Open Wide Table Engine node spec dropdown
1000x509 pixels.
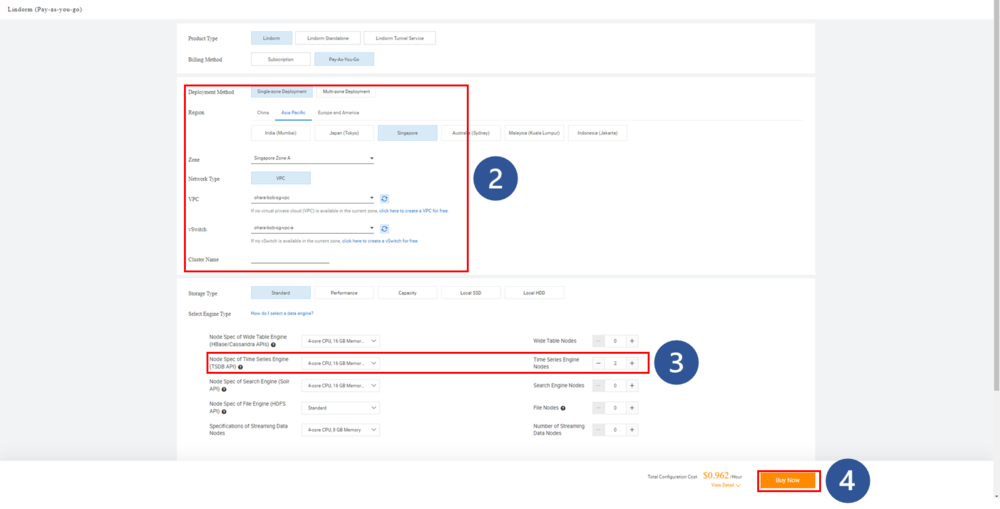tap(341, 341)
